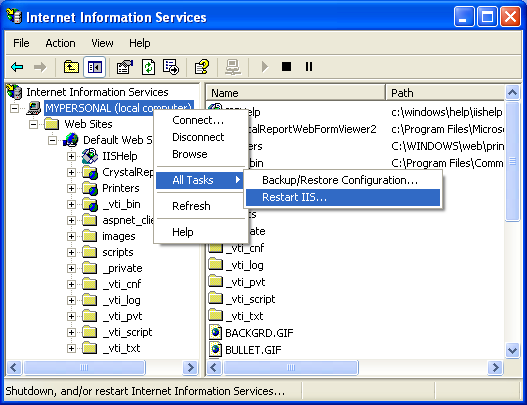Image resolution: width=527 pixels, height=405 pixels.
Task: Click the _vti_log folder icon in list
Action: coord(215,265)
